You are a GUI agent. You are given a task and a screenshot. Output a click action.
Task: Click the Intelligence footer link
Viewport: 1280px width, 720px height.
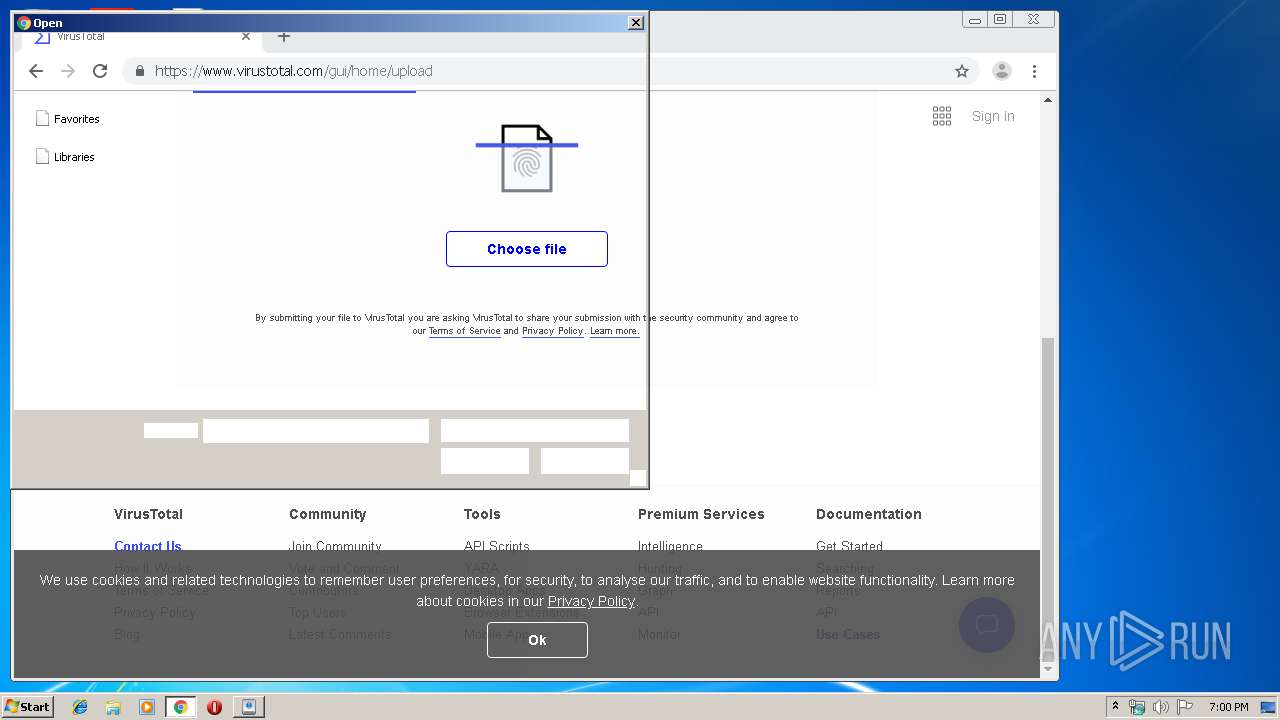670,546
